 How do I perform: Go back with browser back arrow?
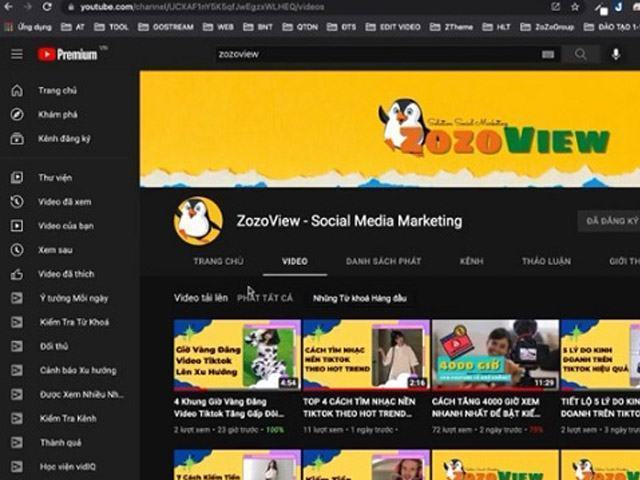pos(8,7)
